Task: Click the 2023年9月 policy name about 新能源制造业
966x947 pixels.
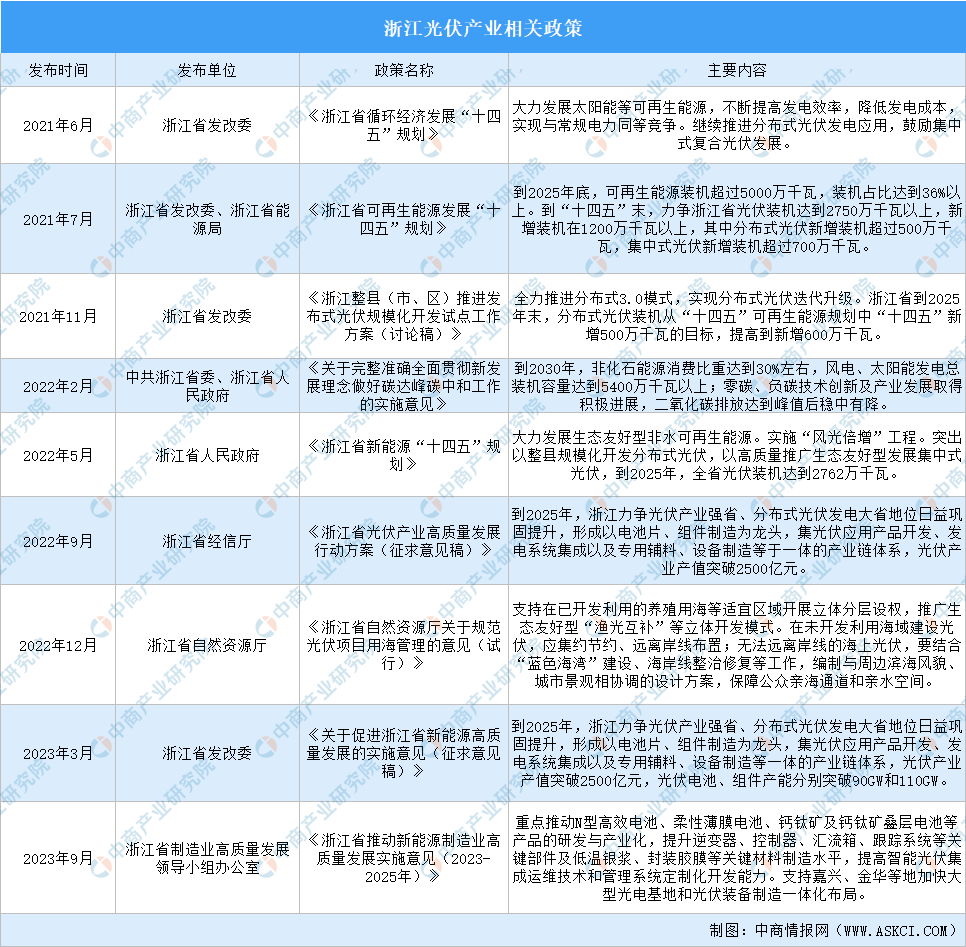Action: click(404, 858)
